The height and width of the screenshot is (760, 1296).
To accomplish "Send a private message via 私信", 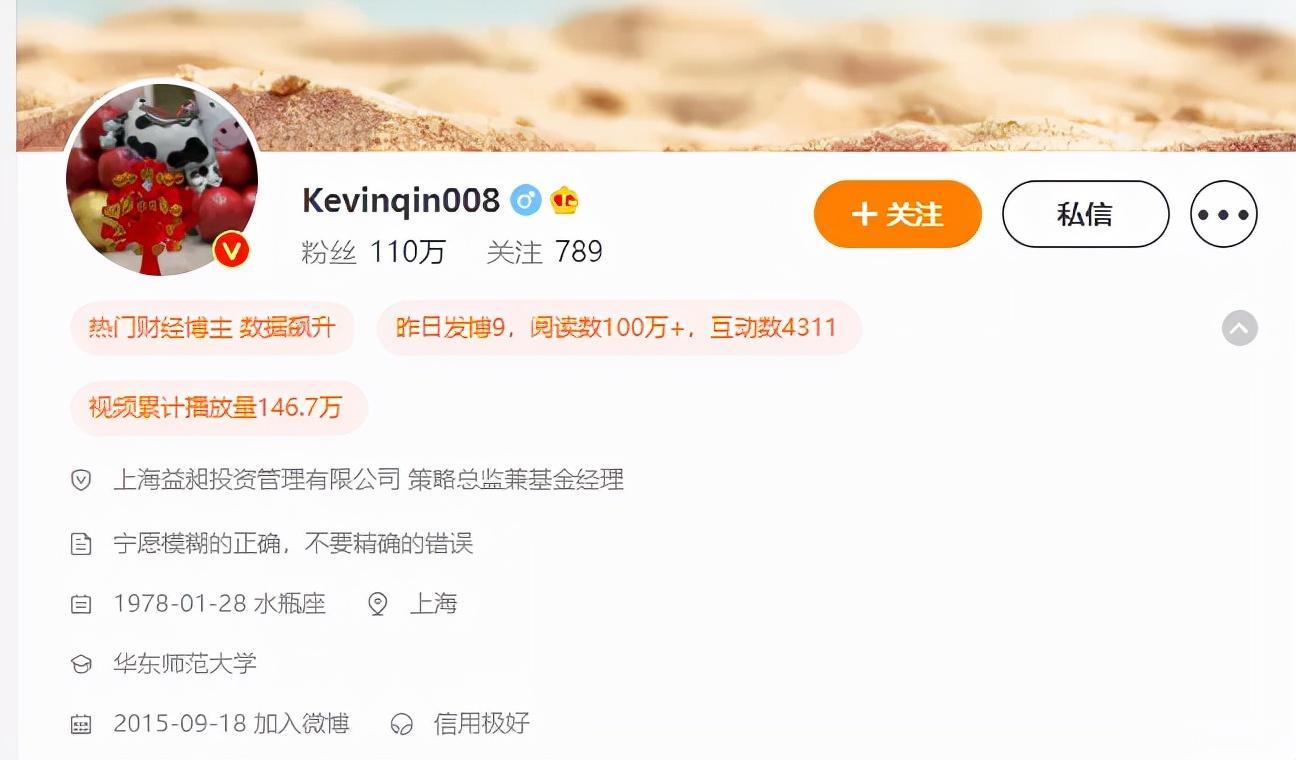I will coord(1085,214).
